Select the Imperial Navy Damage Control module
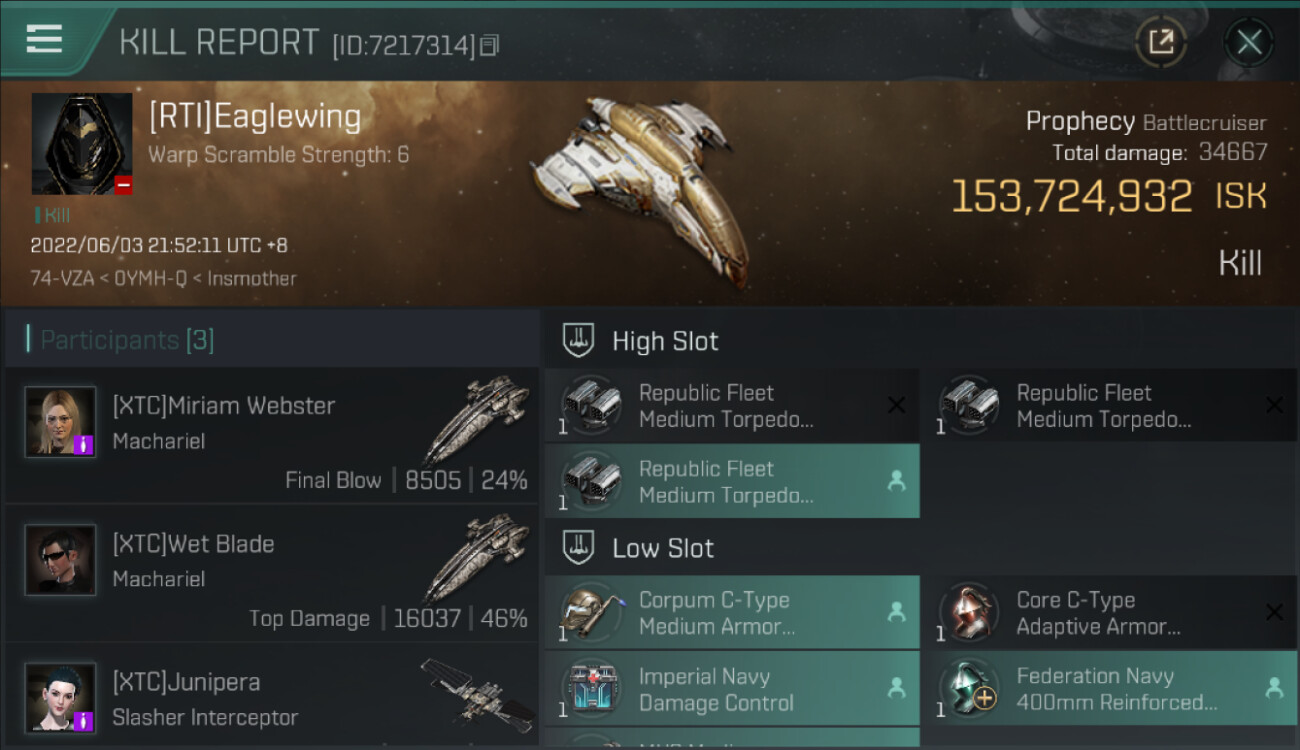The width and height of the screenshot is (1300, 750). tap(732, 689)
